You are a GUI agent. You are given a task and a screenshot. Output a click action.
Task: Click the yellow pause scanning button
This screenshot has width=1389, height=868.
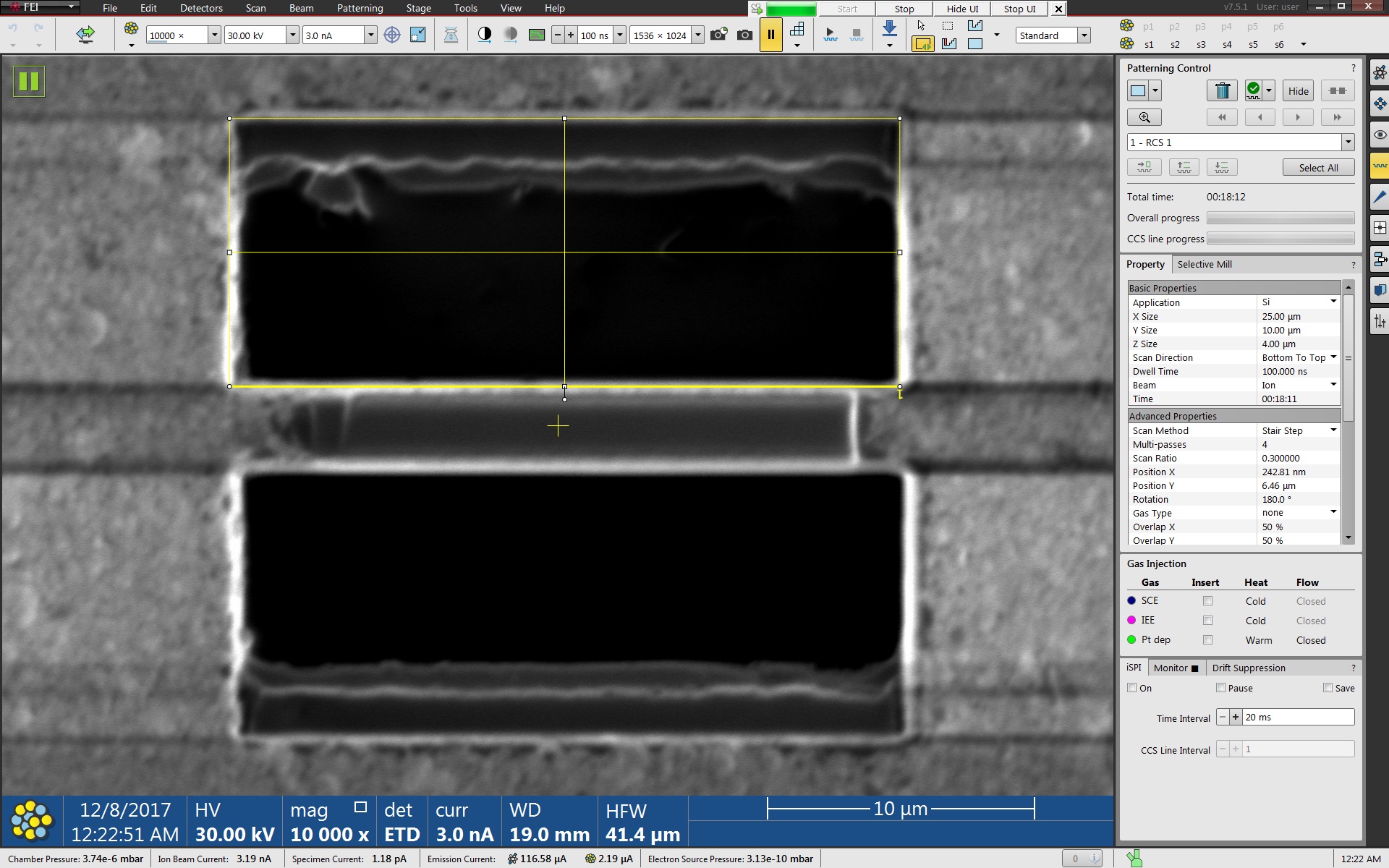(770, 35)
